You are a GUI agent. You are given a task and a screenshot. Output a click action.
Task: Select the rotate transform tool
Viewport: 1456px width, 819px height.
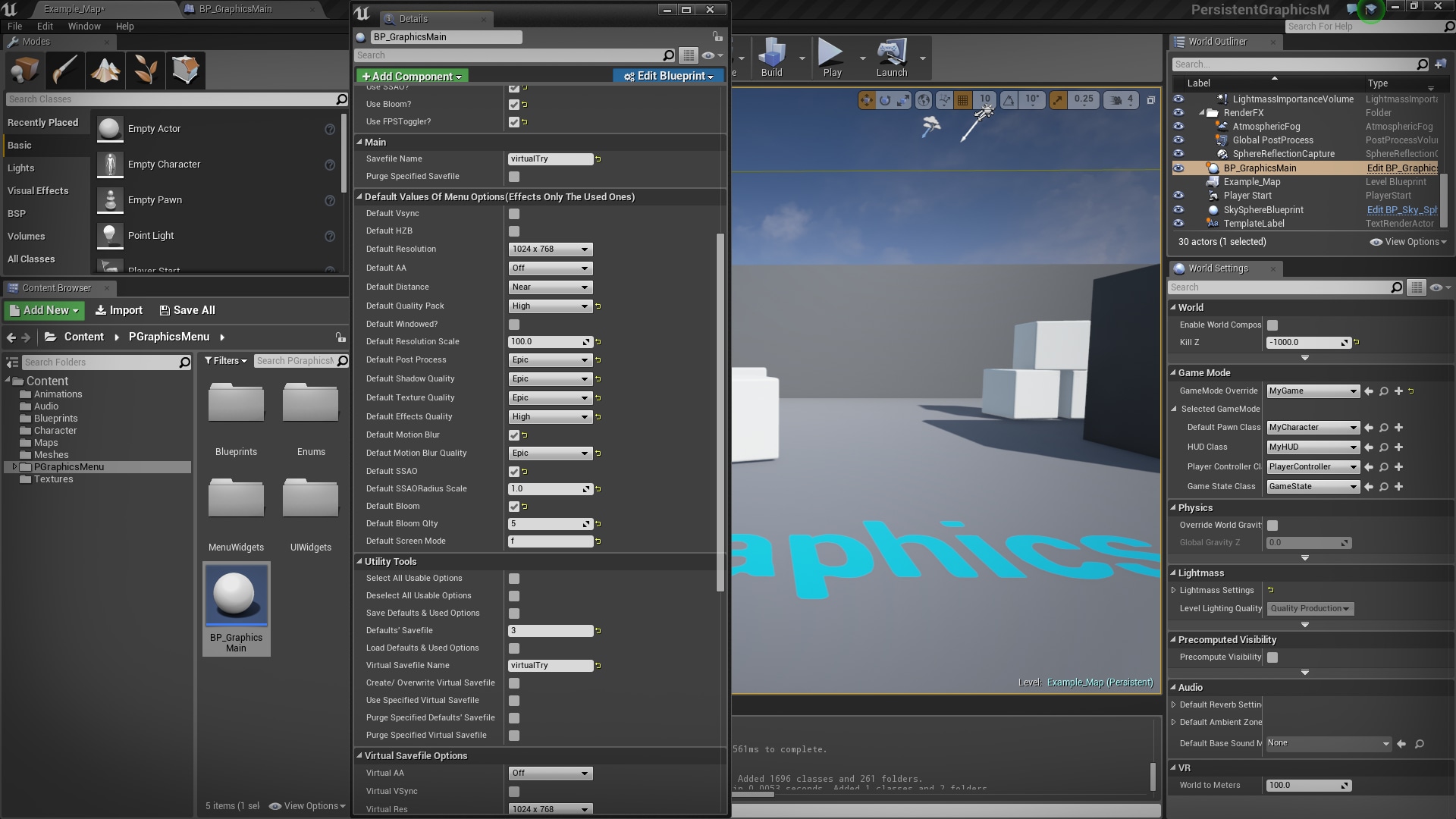(884, 100)
